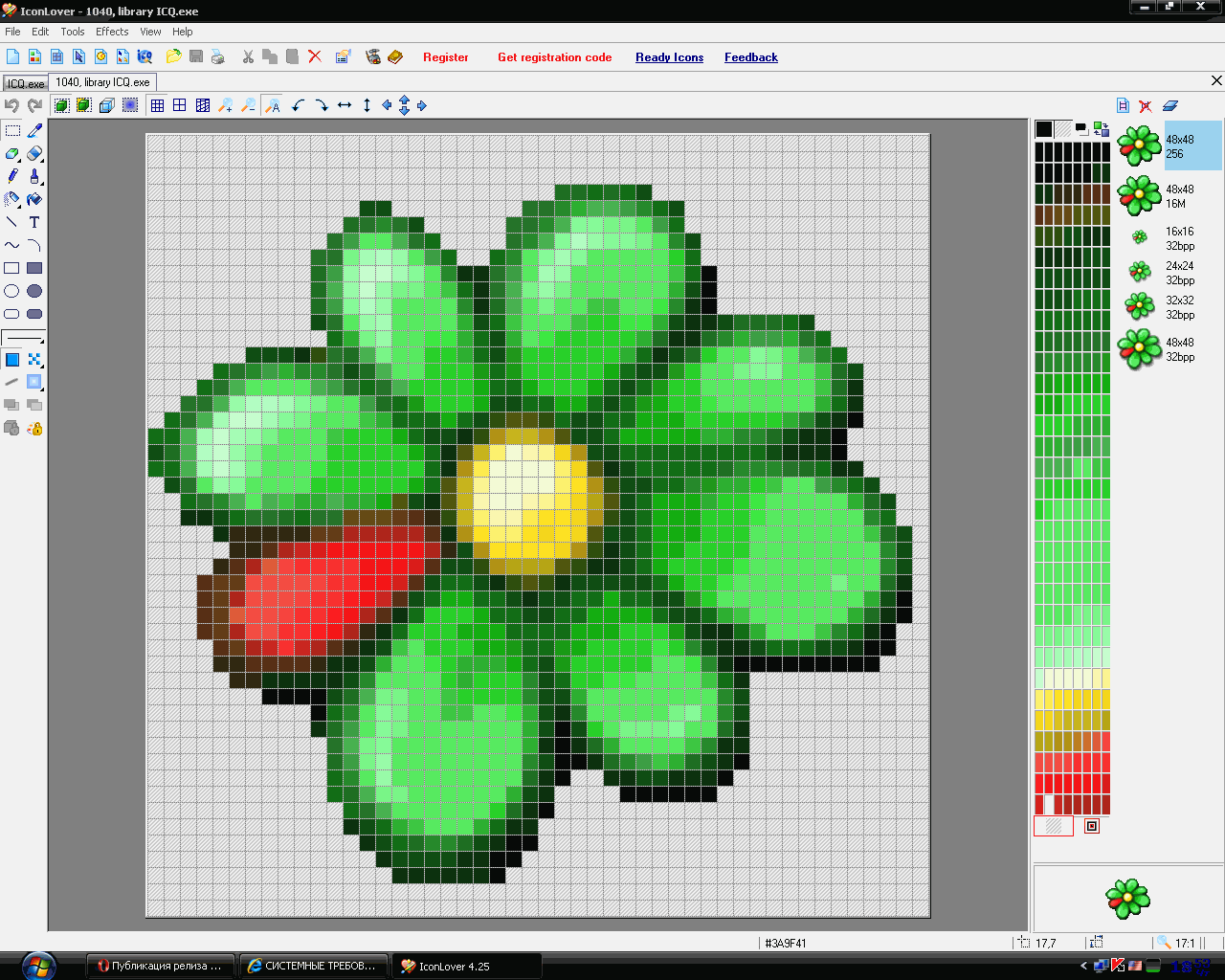The height and width of the screenshot is (980, 1225).
Task: Click the zoom out magnifier icon
Action: (249, 105)
